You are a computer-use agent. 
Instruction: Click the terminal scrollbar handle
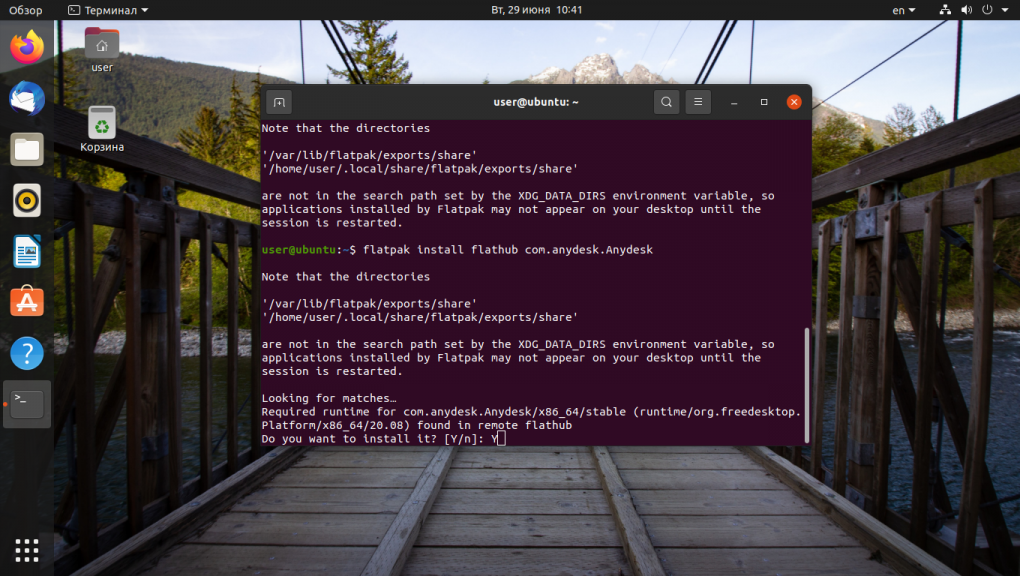click(806, 380)
